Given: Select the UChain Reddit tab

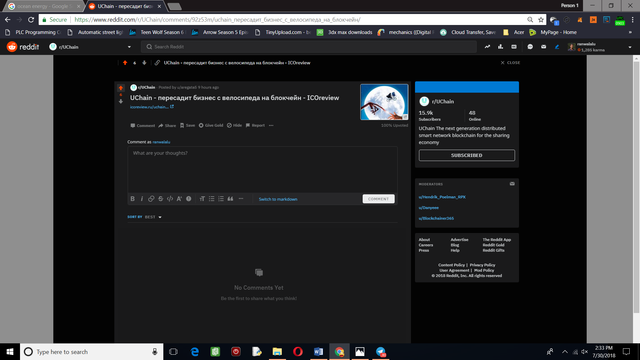Looking at the screenshot, I should [124, 6].
